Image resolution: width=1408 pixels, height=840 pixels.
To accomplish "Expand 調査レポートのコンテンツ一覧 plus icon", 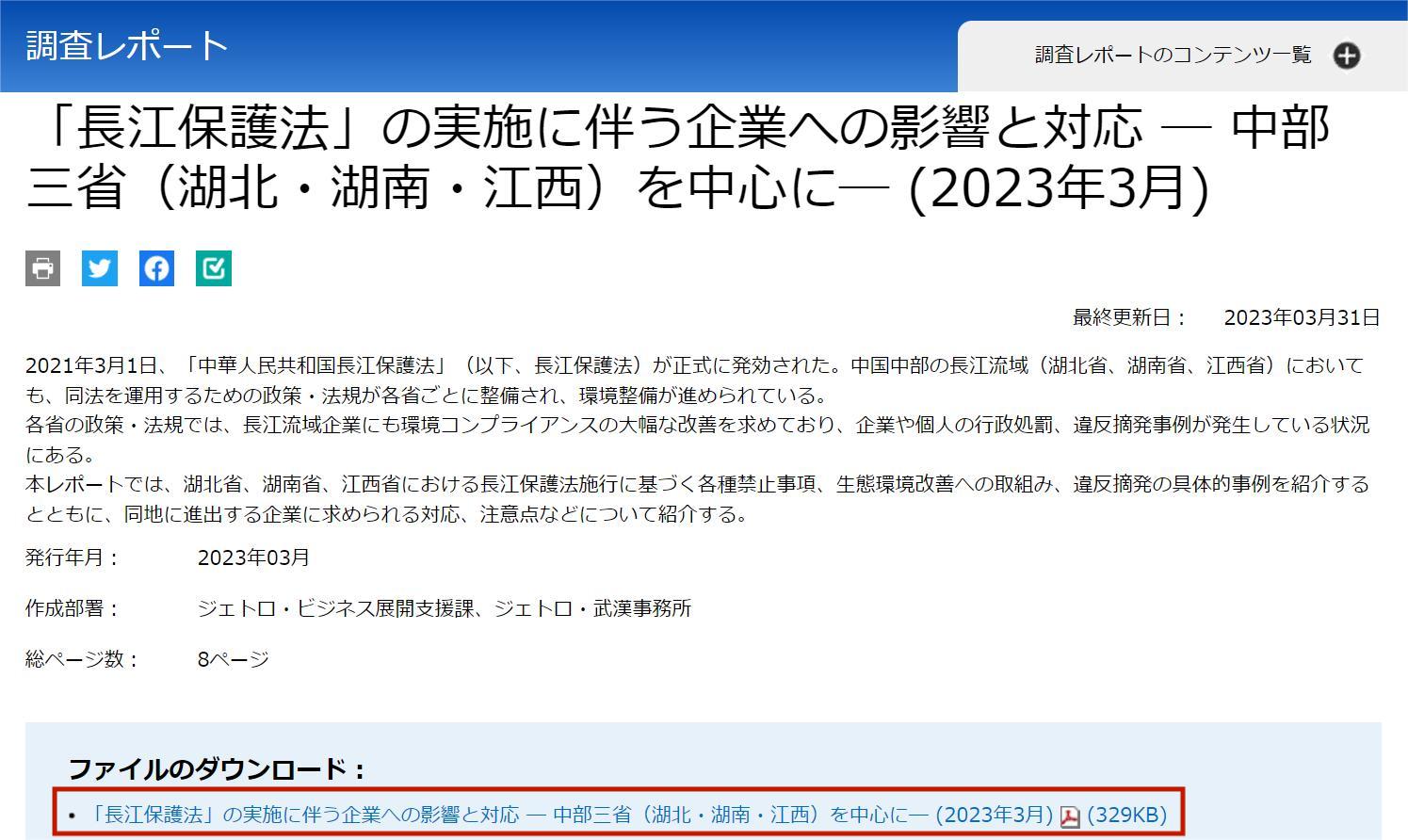I will coord(1347,56).
